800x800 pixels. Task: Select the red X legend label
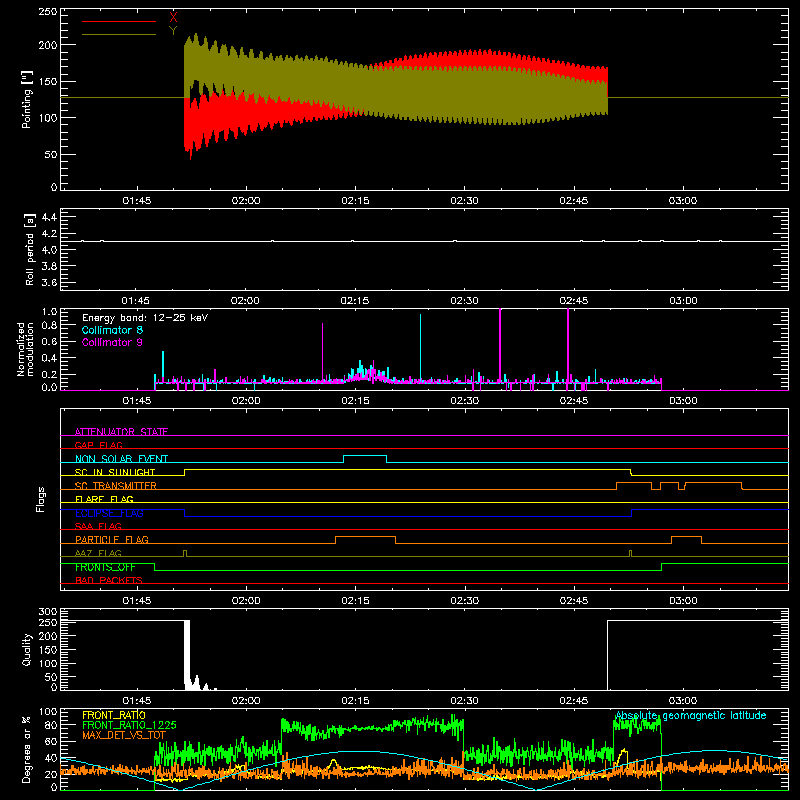(173, 17)
